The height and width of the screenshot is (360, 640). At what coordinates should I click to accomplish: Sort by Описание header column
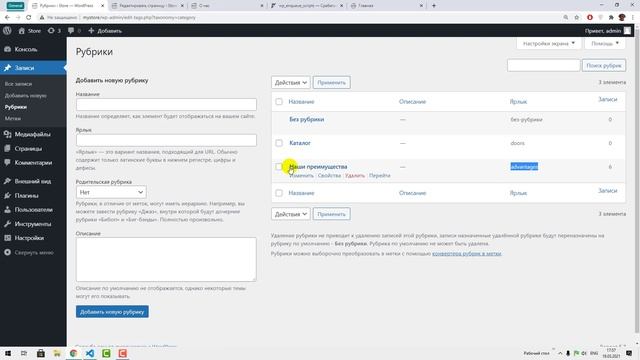point(412,102)
